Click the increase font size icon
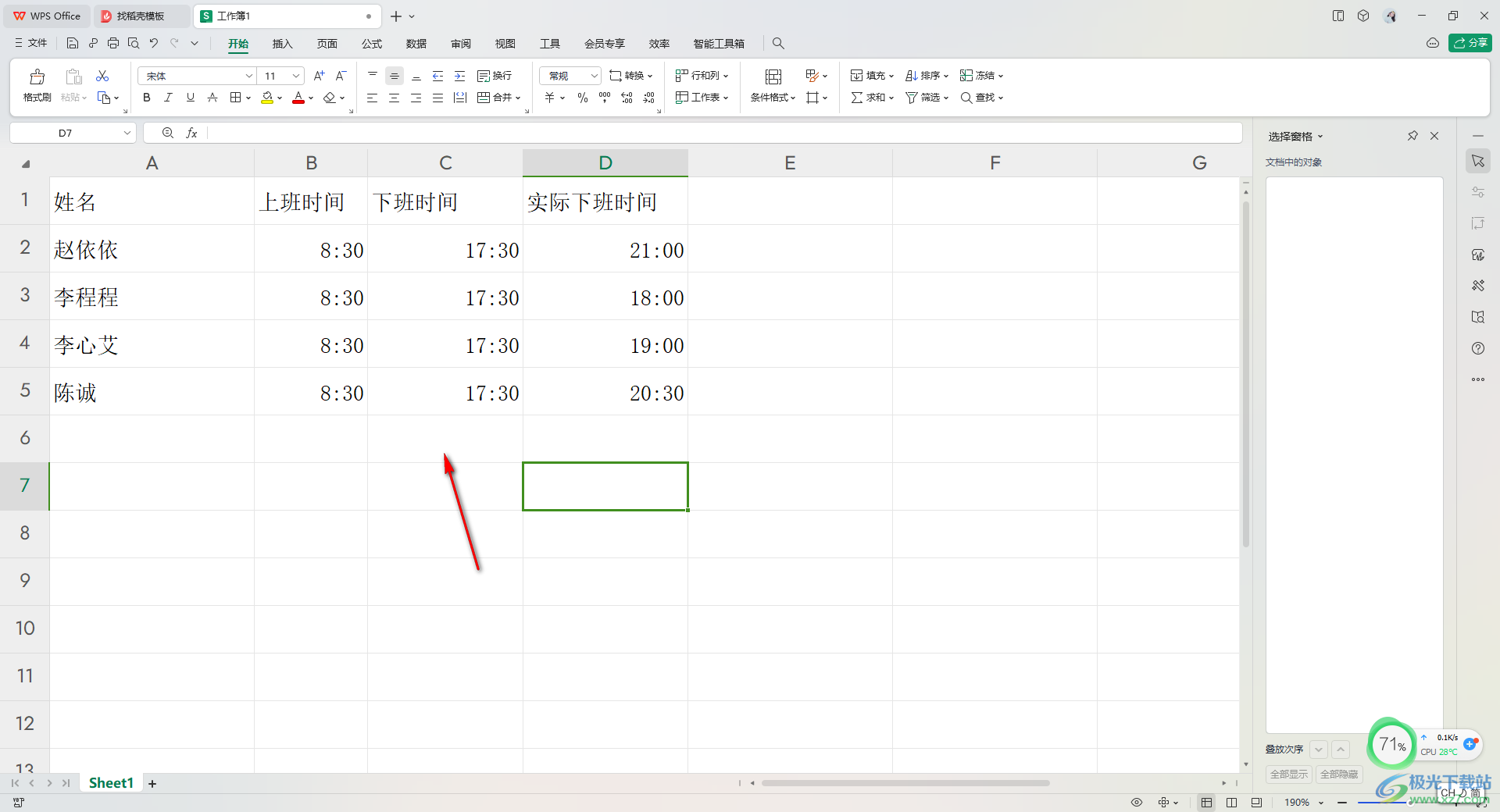 (319, 76)
